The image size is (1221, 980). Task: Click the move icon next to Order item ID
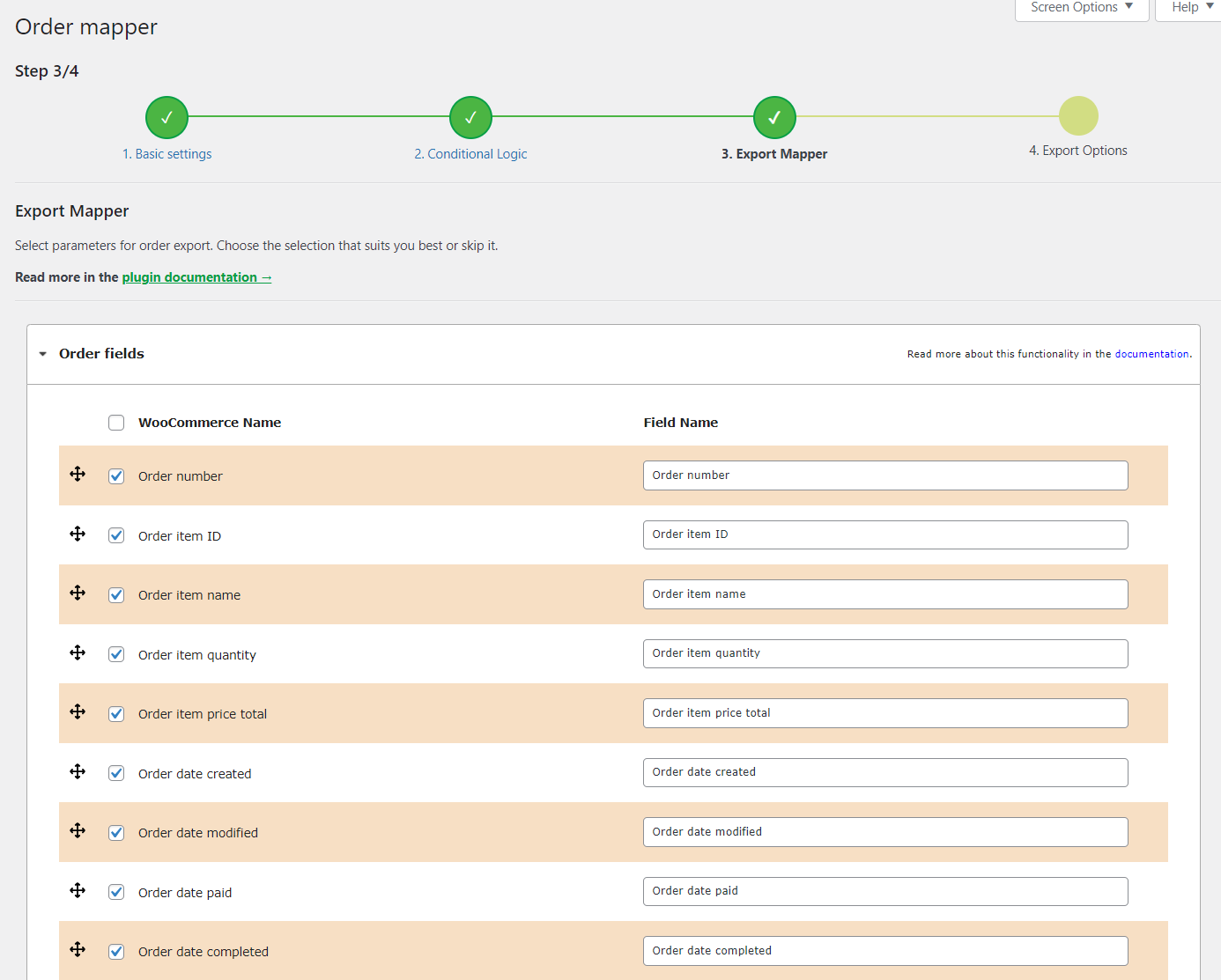(x=78, y=534)
